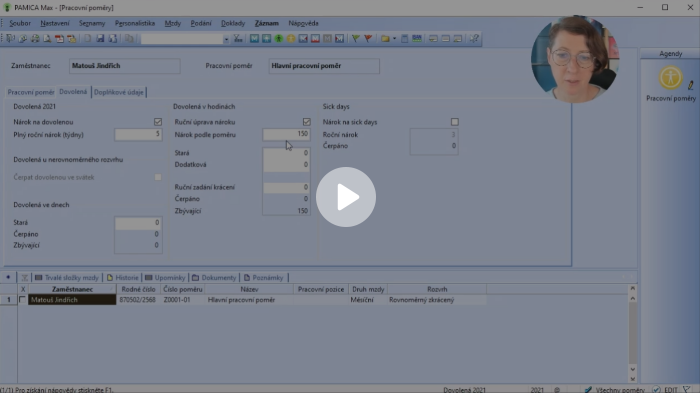
Task: Click the red filter funnel toolbar icon
Action: 368,39
